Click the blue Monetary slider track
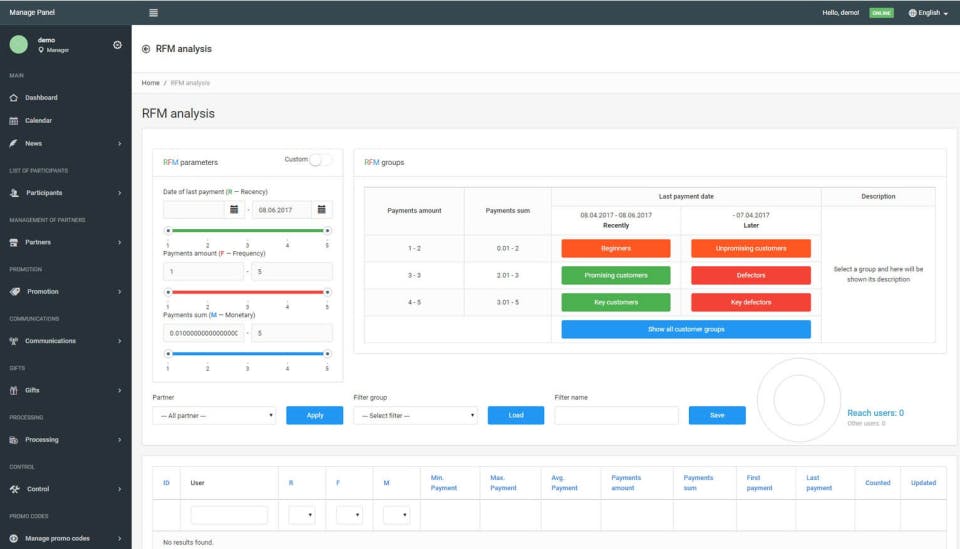Screen dimensions: 960x549 tap(247, 354)
